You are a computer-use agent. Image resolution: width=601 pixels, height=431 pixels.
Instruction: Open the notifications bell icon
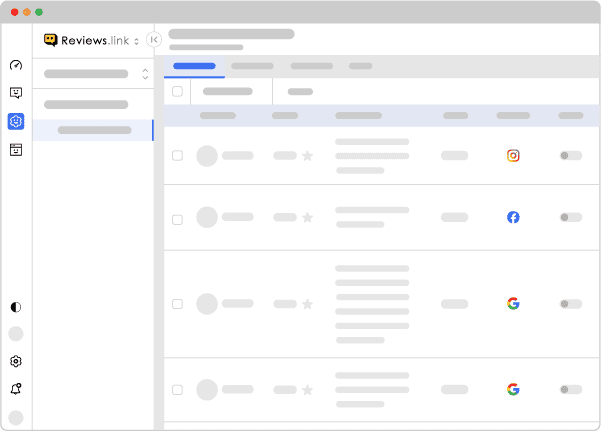click(x=16, y=389)
